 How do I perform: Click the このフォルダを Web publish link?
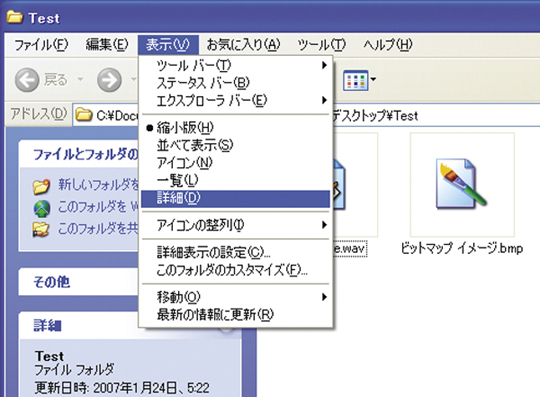[98, 207]
